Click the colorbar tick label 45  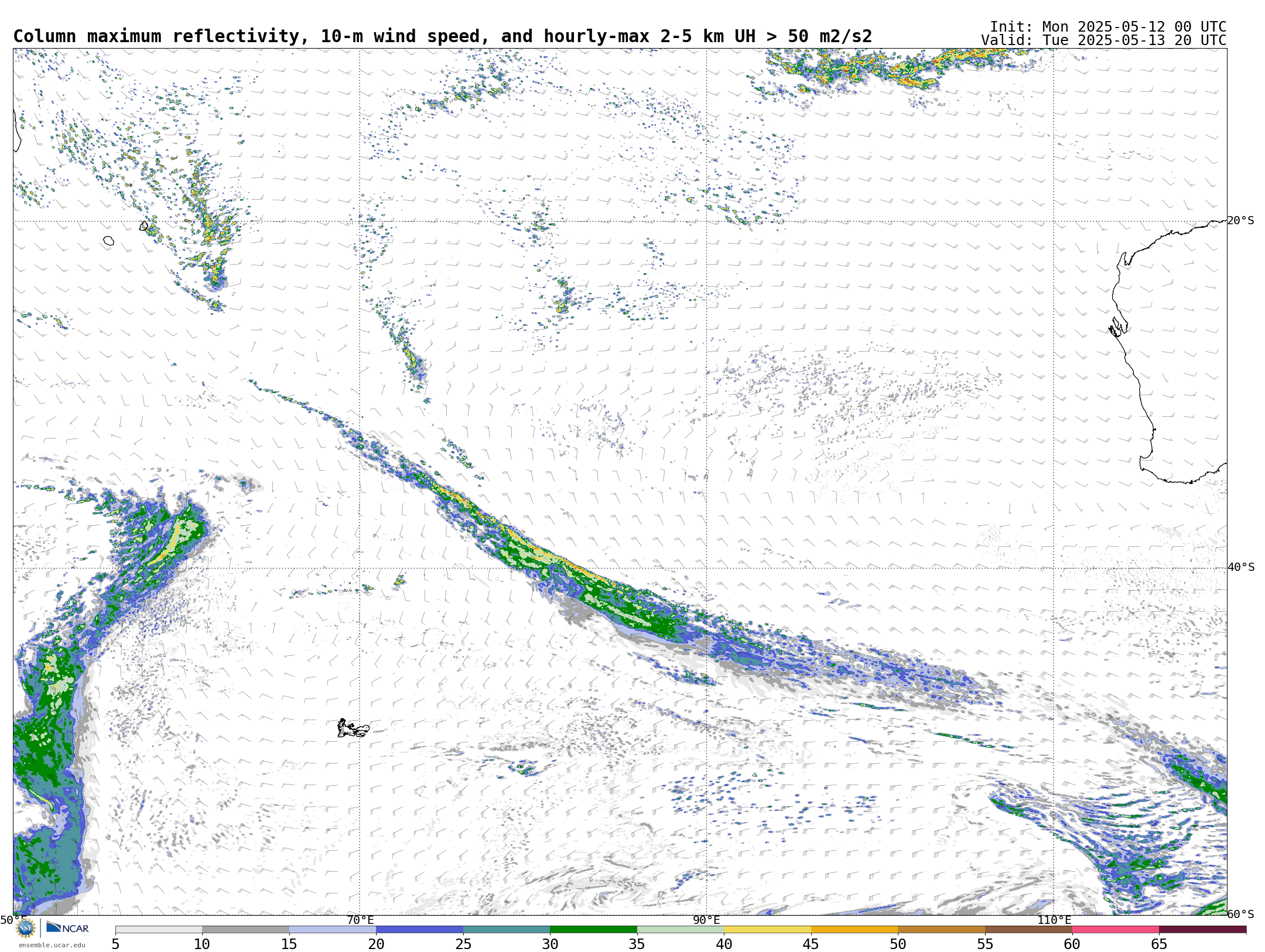(811, 944)
